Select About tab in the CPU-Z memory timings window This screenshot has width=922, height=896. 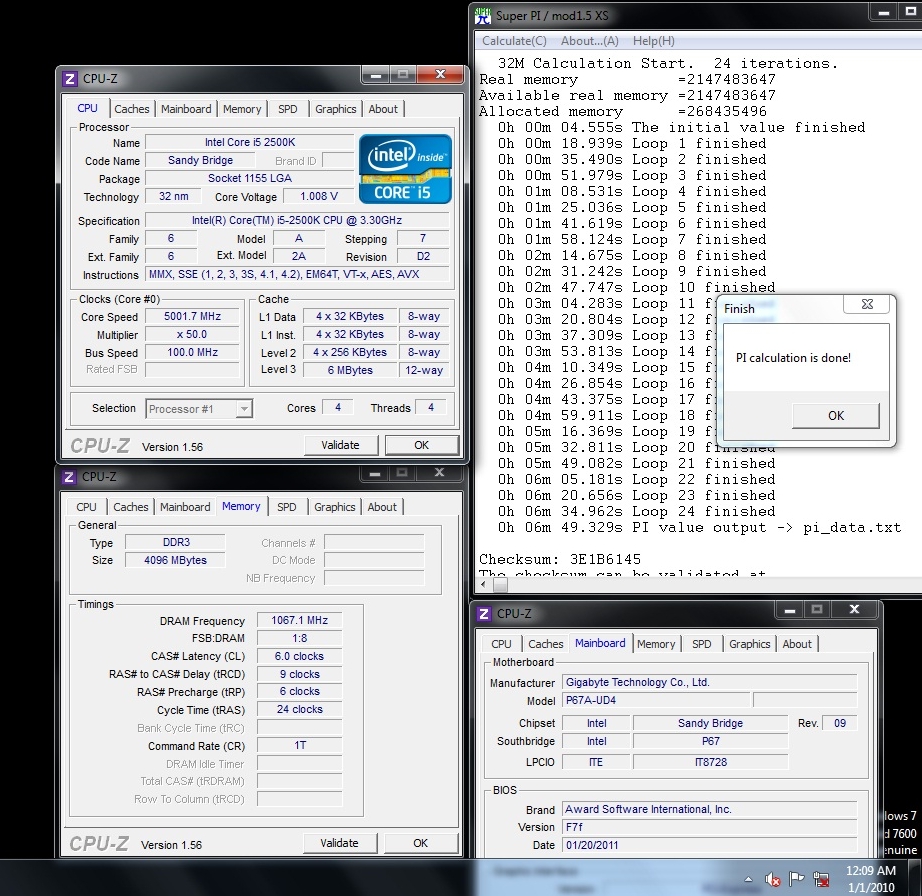[x=382, y=507]
